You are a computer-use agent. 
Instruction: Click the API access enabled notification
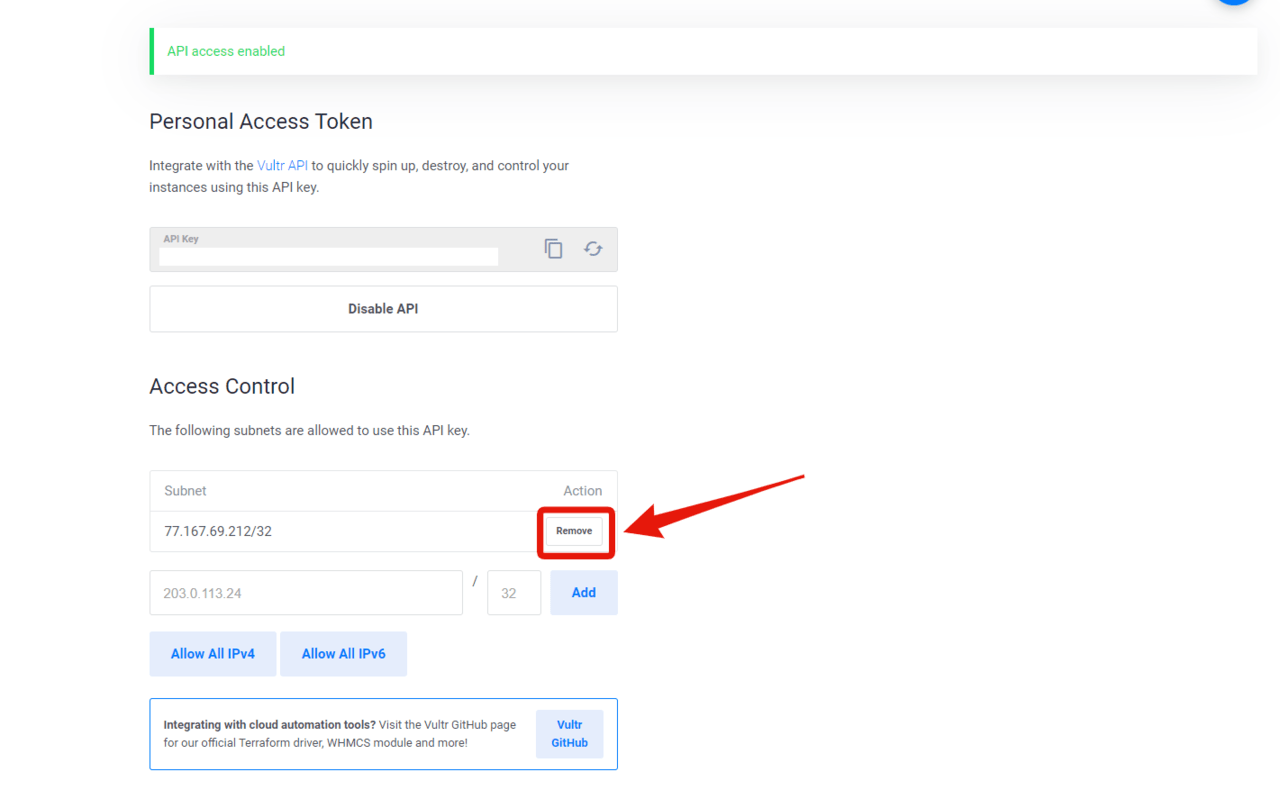pos(226,51)
